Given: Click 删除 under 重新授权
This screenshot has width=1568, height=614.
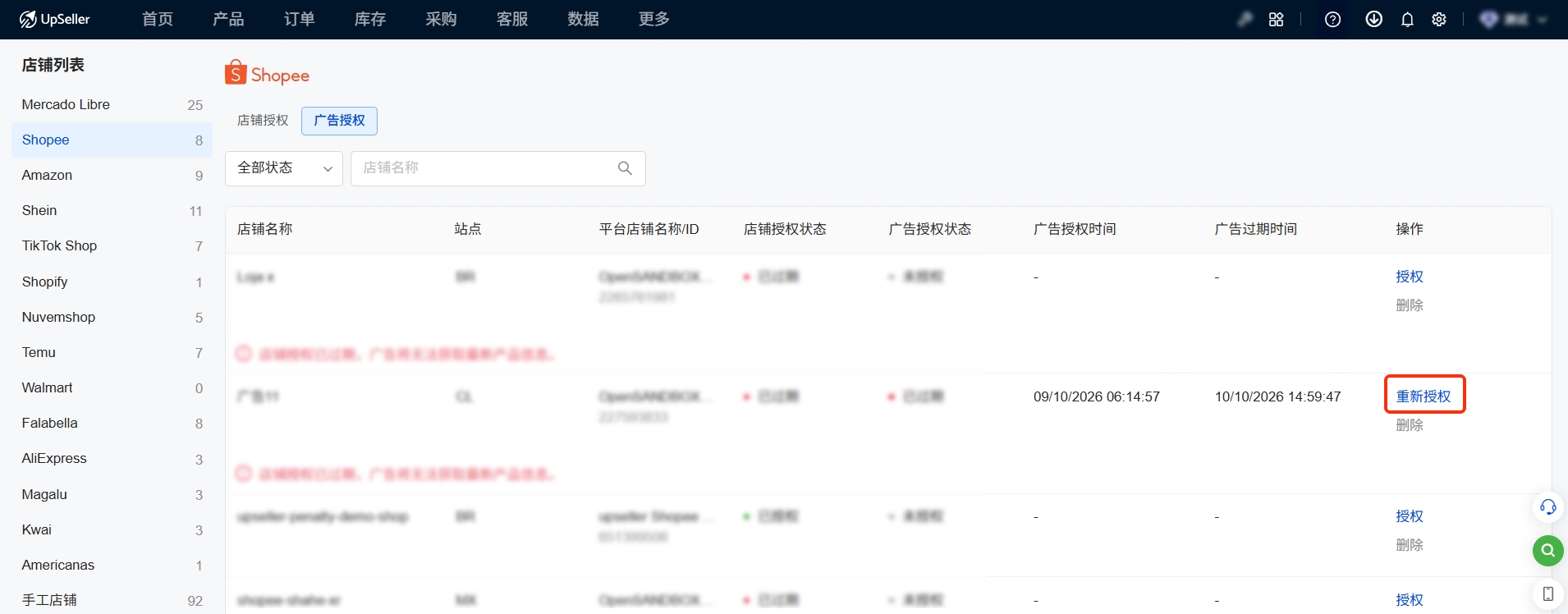Looking at the screenshot, I should (1410, 425).
